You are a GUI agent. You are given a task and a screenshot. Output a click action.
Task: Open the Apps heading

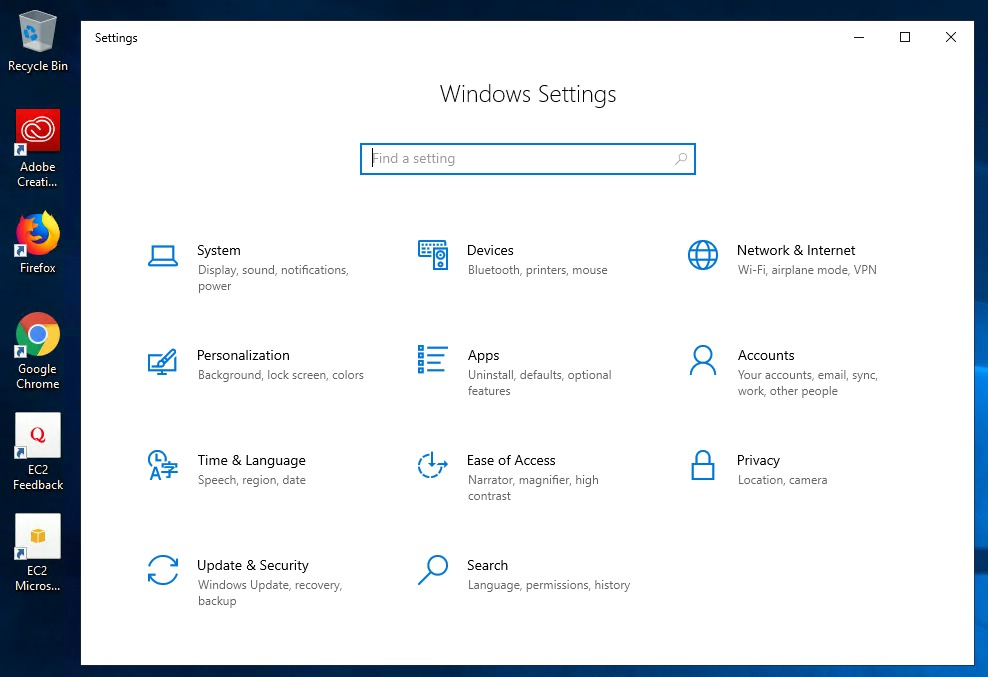click(483, 356)
